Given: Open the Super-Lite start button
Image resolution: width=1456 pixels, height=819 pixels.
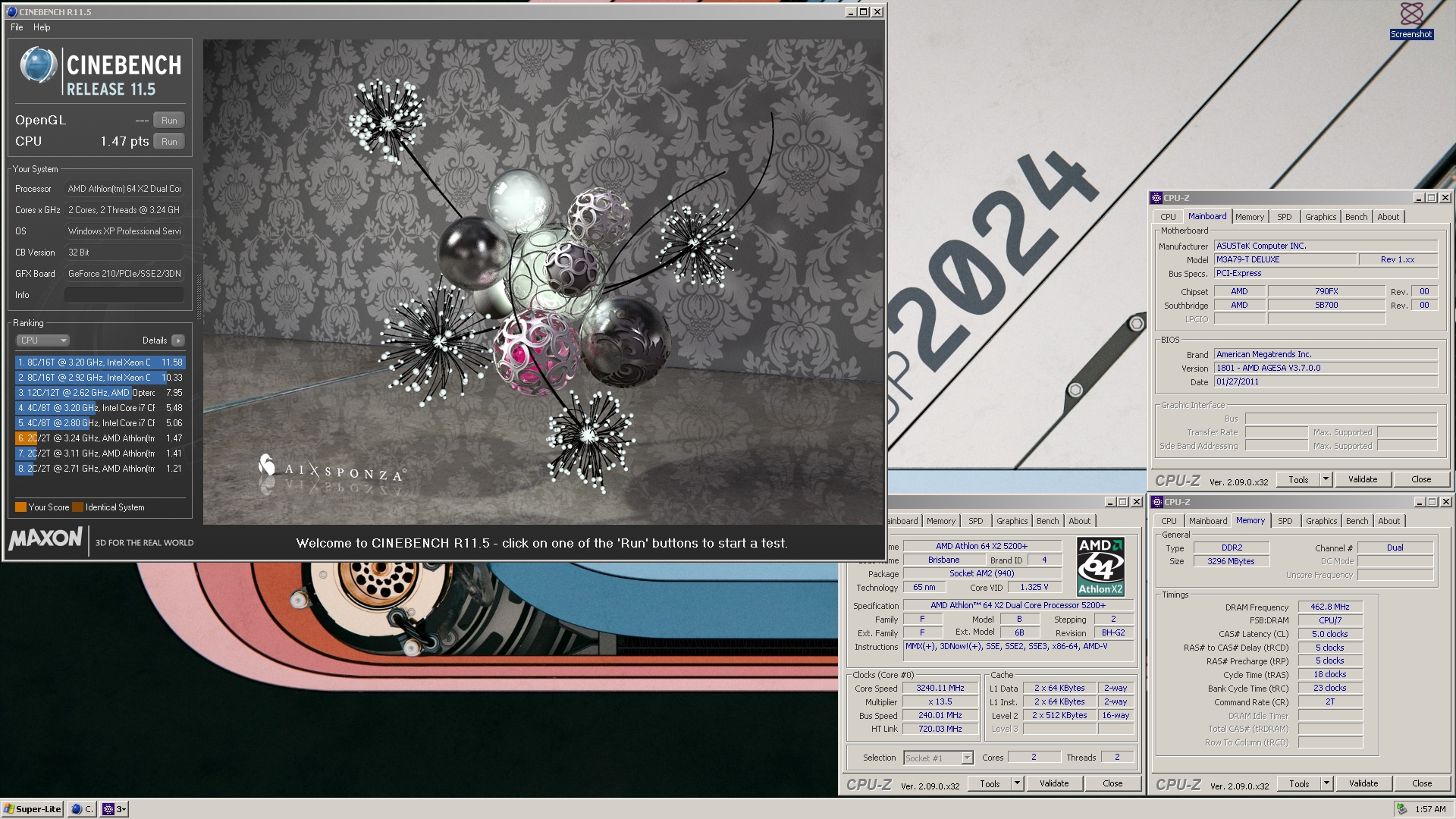Looking at the screenshot, I should 33,809.
